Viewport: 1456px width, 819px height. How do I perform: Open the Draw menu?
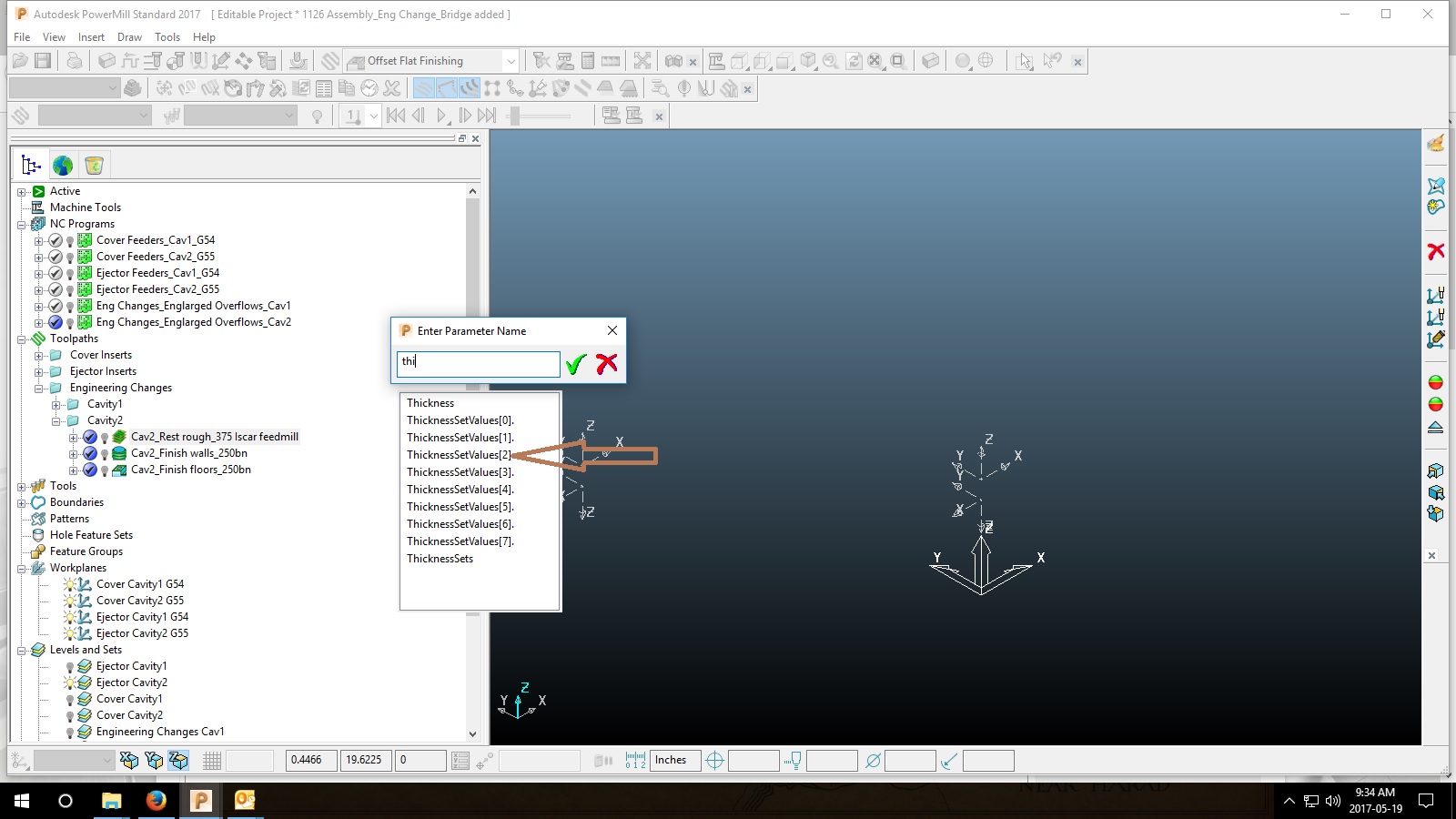coord(129,36)
